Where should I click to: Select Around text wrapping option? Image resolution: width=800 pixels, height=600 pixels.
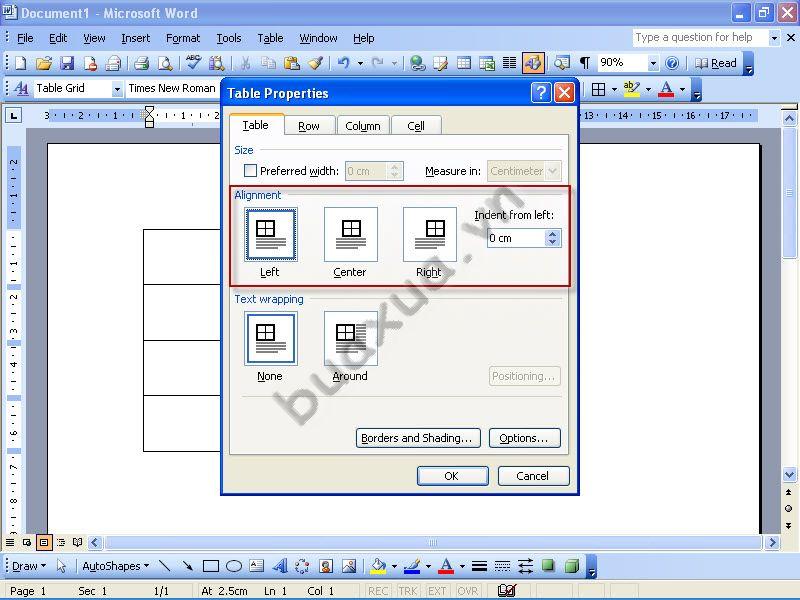(x=351, y=339)
